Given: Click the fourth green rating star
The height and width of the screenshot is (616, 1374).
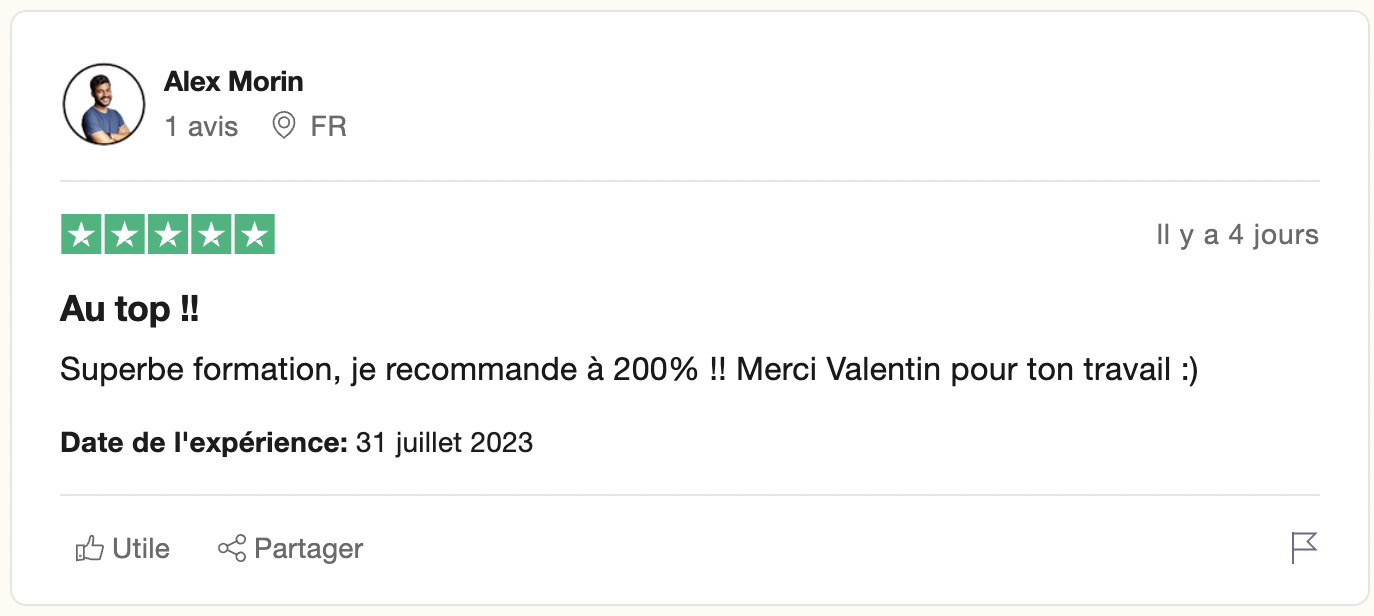Looking at the screenshot, I should [x=211, y=235].
